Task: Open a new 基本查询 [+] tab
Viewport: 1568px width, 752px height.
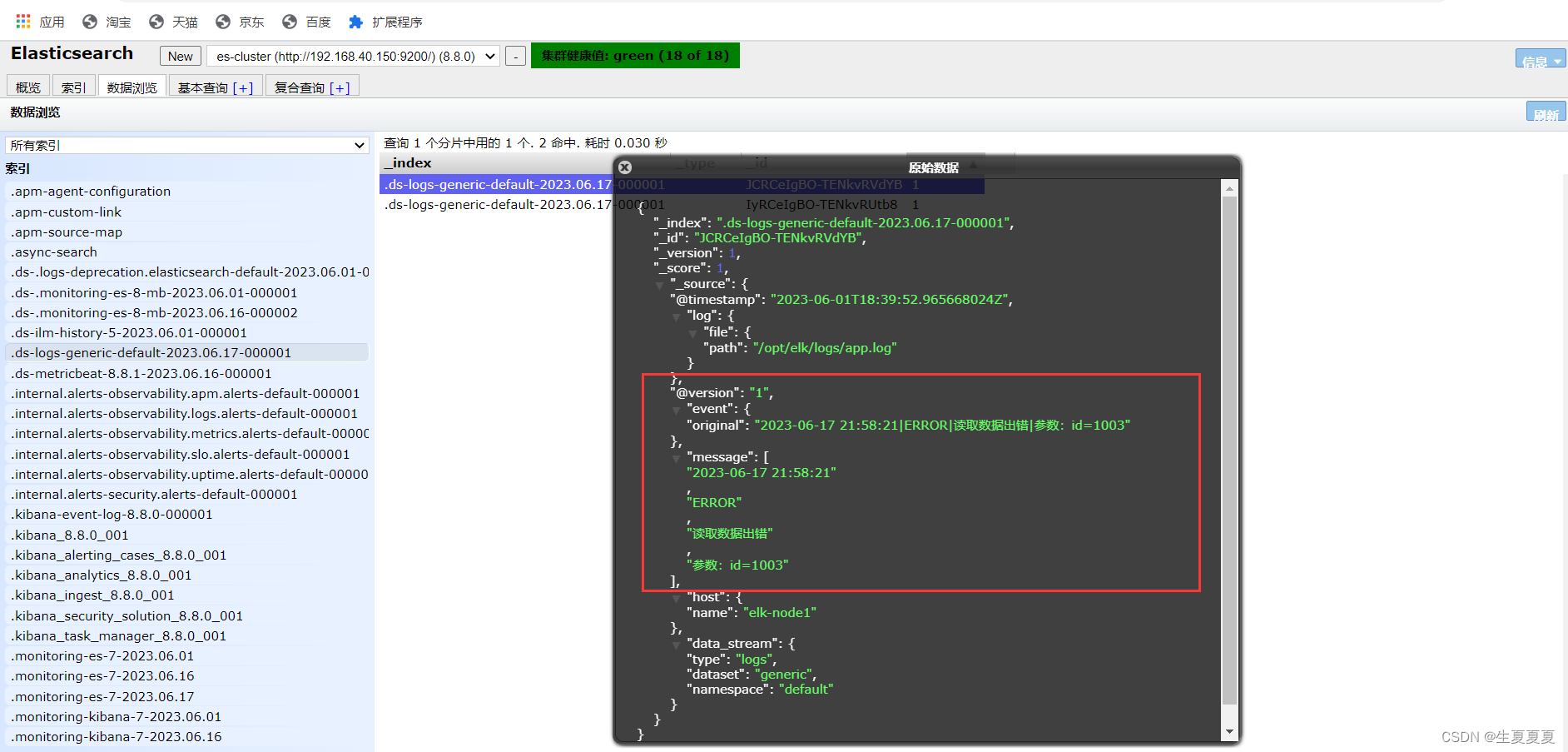Action: pos(216,87)
